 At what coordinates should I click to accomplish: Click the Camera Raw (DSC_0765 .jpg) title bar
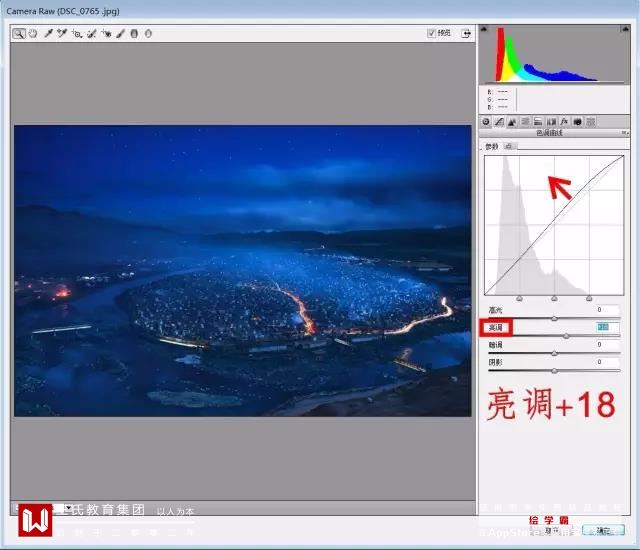320,11
